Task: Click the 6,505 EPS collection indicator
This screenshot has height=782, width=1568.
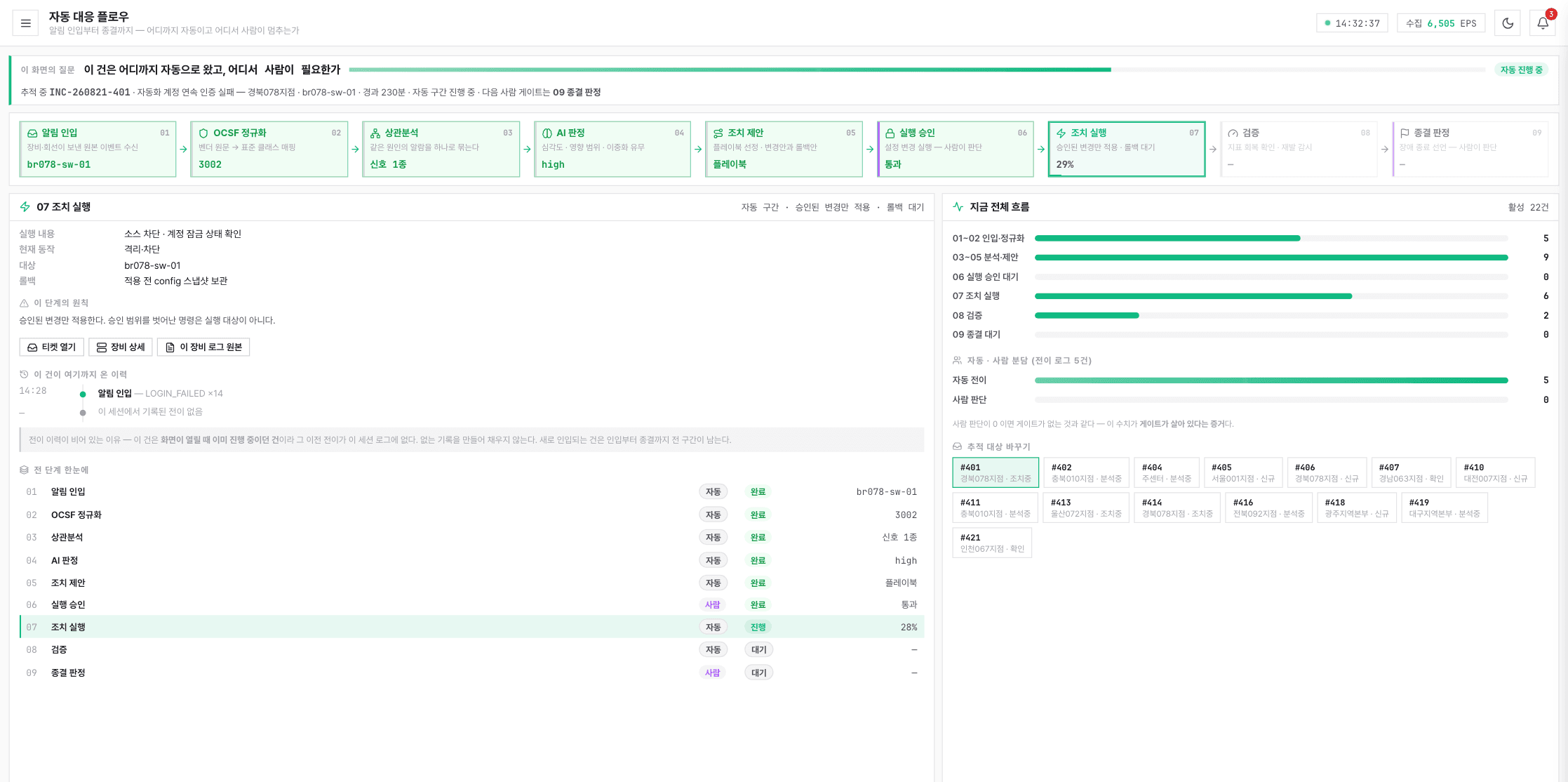Action: (x=1441, y=23)
